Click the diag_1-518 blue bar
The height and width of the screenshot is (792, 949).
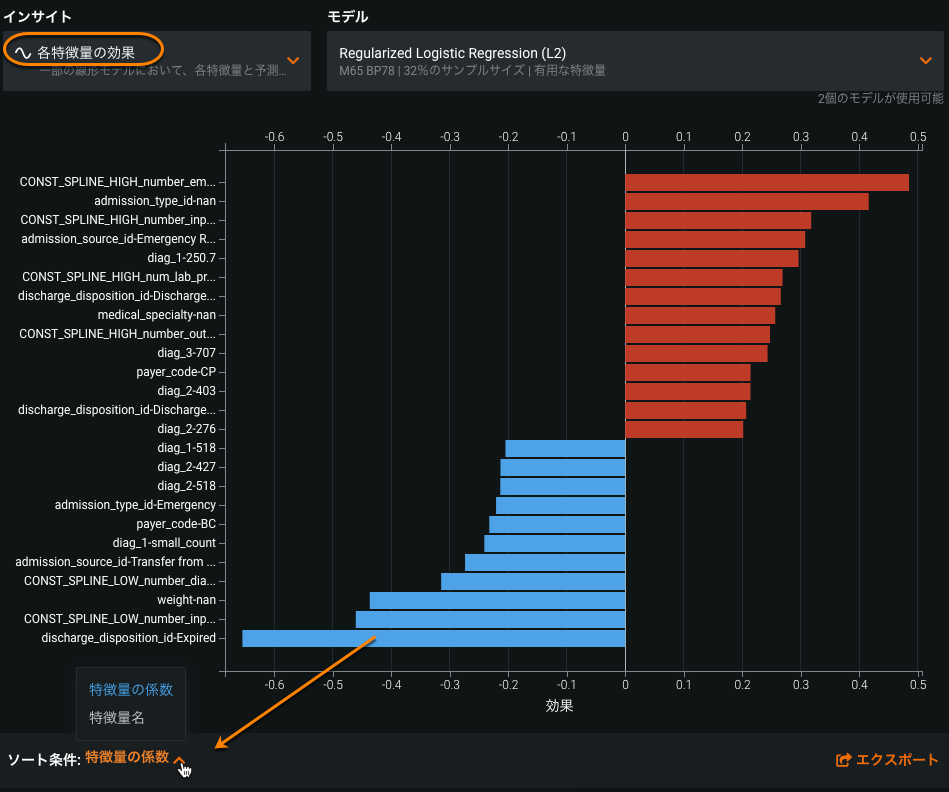pos(565,448)
